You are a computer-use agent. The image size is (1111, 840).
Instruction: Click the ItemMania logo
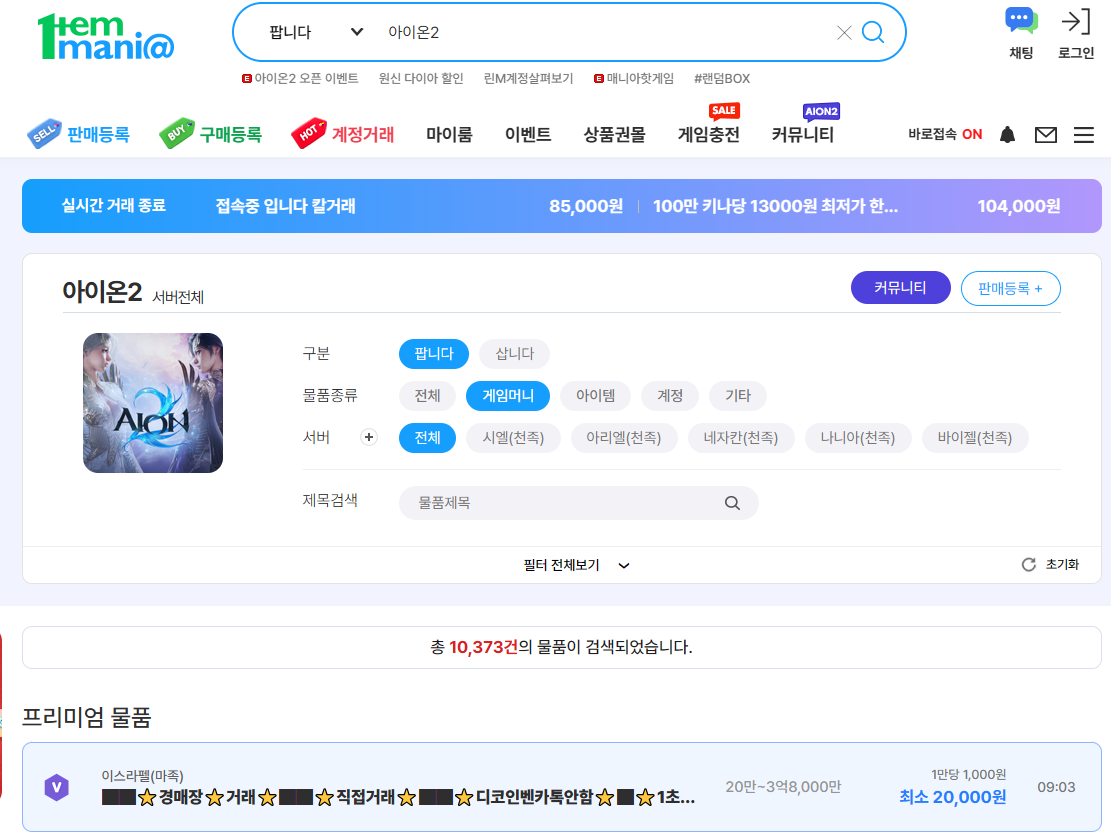coord(105,37)
